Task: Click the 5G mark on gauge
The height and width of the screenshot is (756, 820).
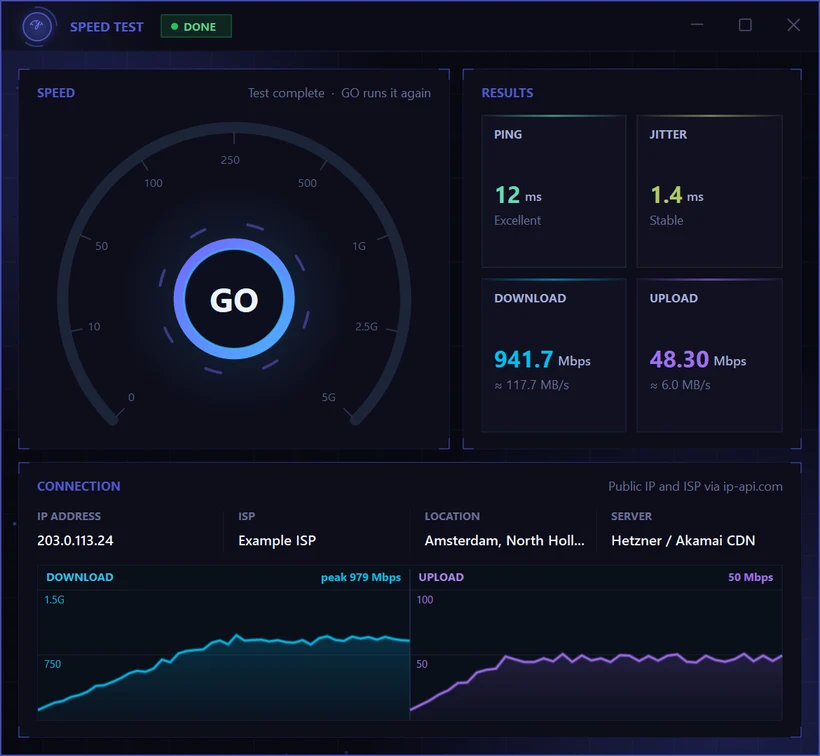Action: point(328,397)
